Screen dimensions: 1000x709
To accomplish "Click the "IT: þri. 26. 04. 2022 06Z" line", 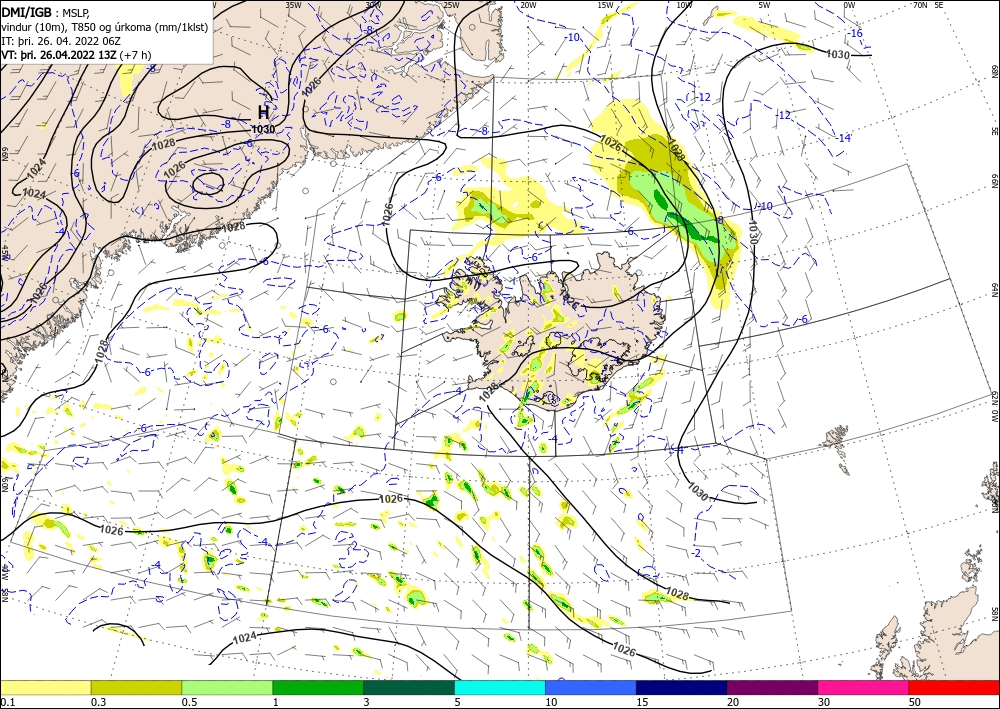I will pyautogui.click(x=61, y=40).
